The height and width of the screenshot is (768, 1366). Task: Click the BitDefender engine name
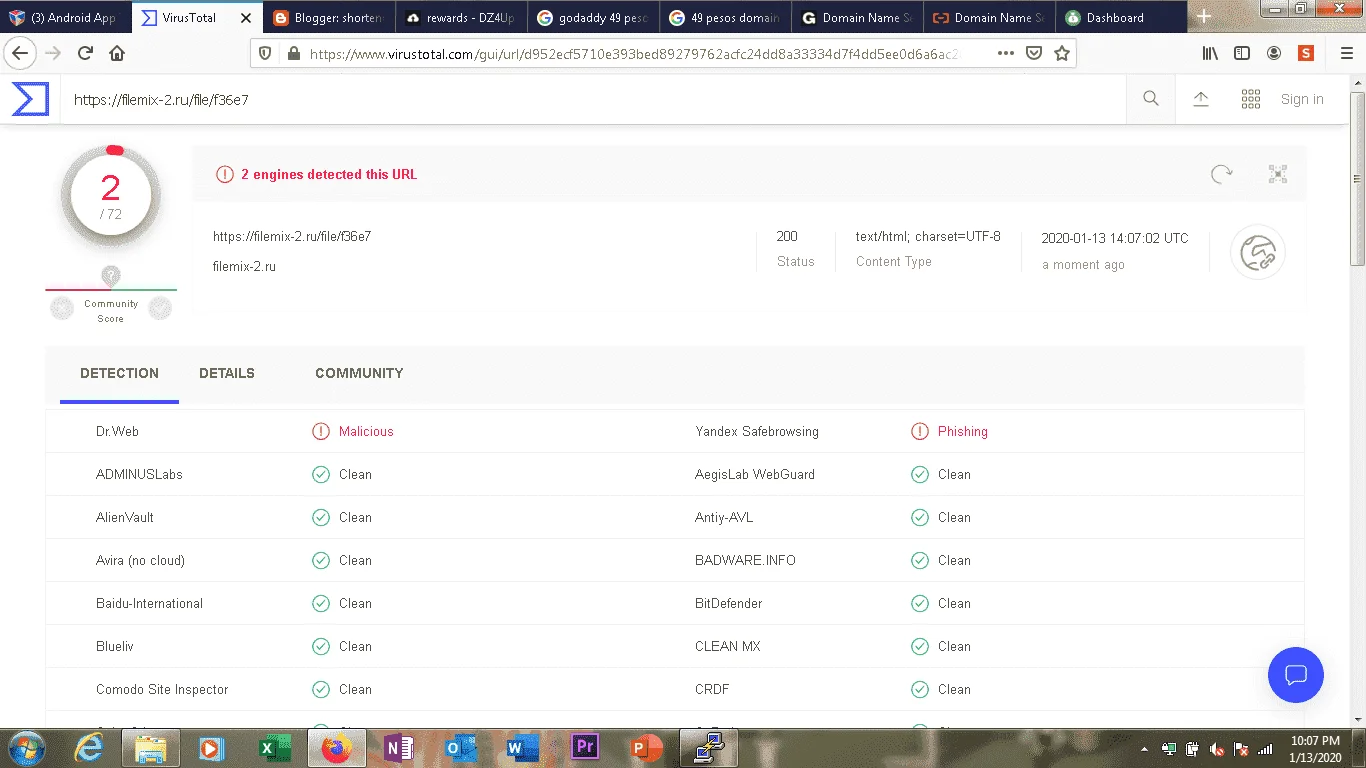tap(729, 604)
